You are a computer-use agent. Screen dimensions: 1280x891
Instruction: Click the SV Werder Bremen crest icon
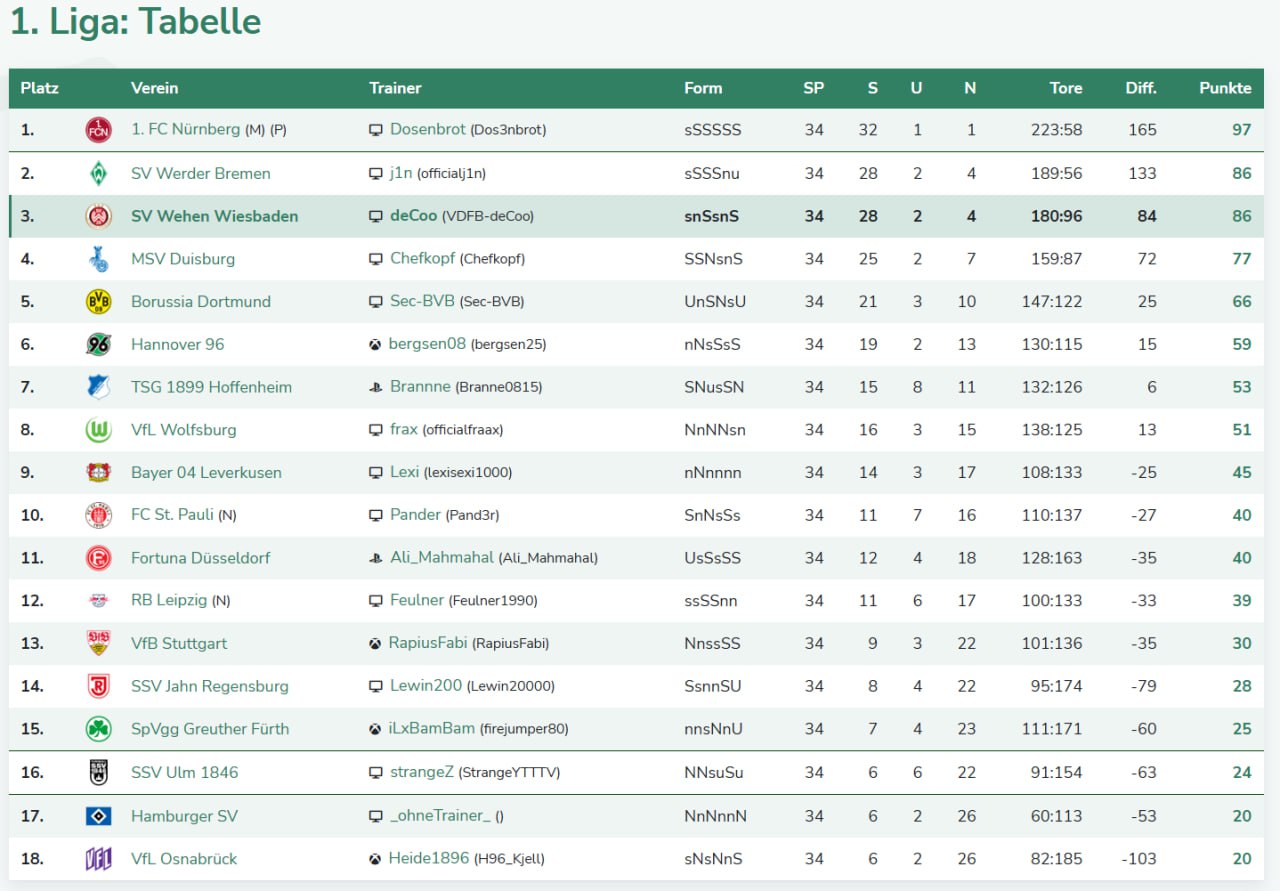98,173
